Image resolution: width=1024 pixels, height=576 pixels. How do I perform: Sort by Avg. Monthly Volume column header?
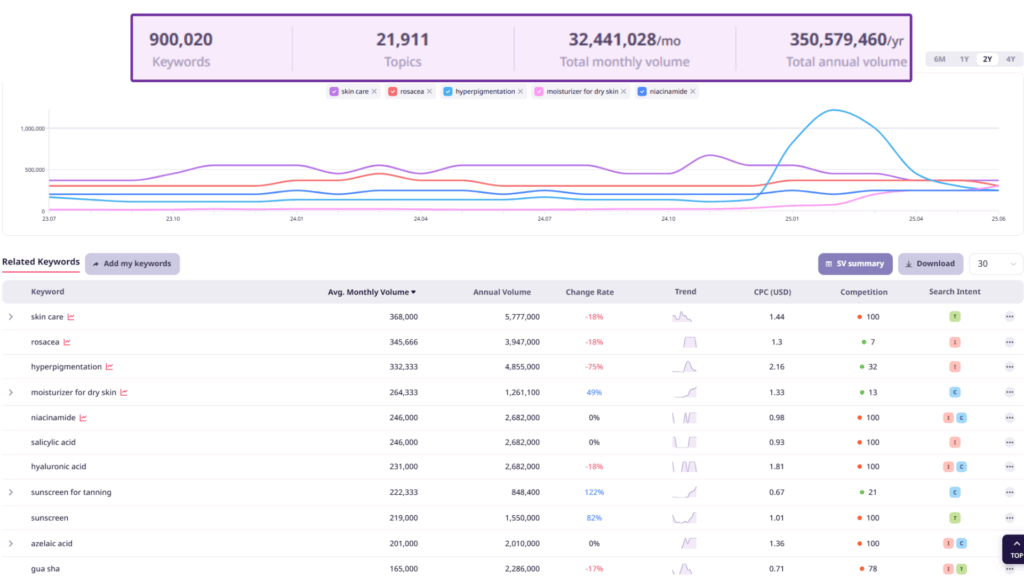coord(372,292)
